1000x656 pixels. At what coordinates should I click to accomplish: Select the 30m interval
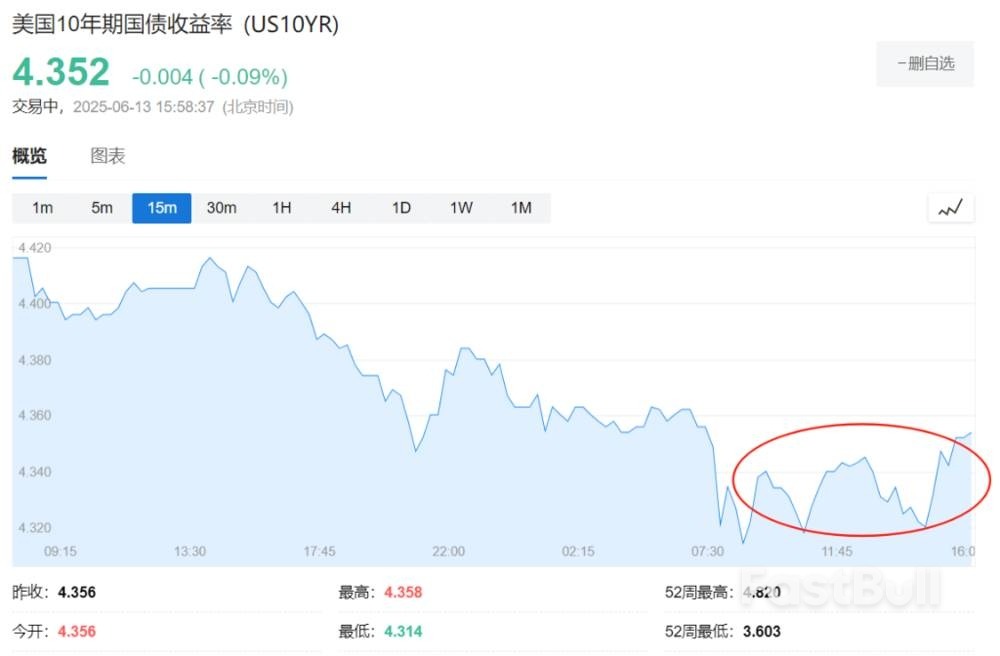click(x=220, y=207)
